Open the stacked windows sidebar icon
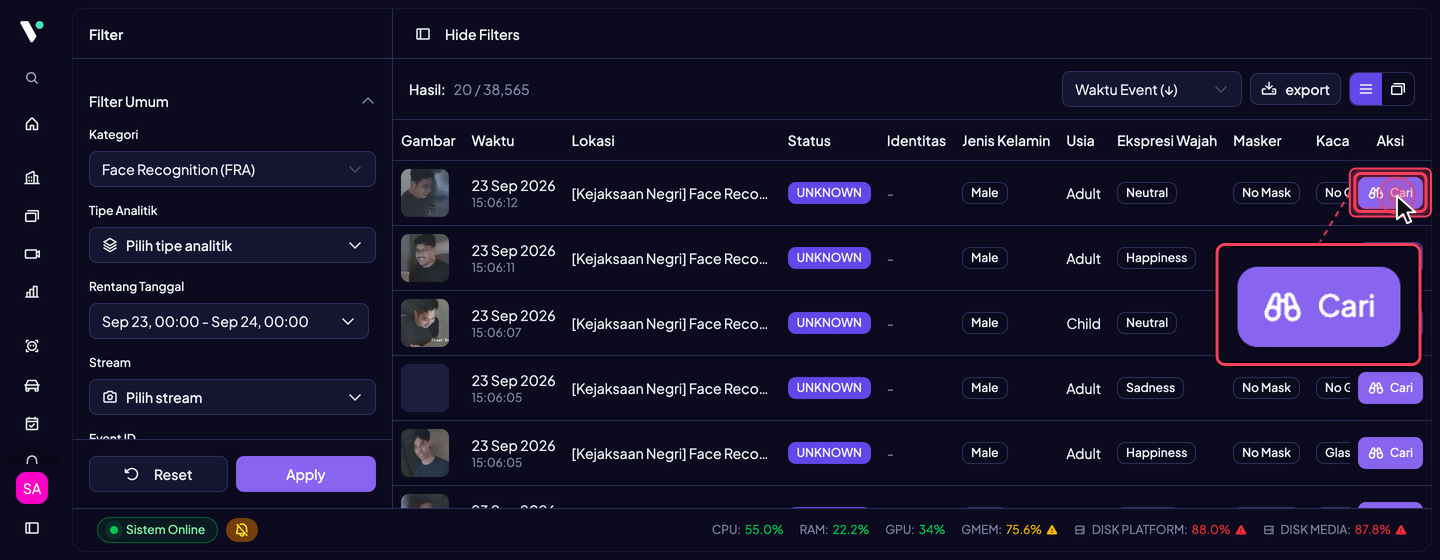The width and height of the screenshot is (1440, 560). point(32,216)
